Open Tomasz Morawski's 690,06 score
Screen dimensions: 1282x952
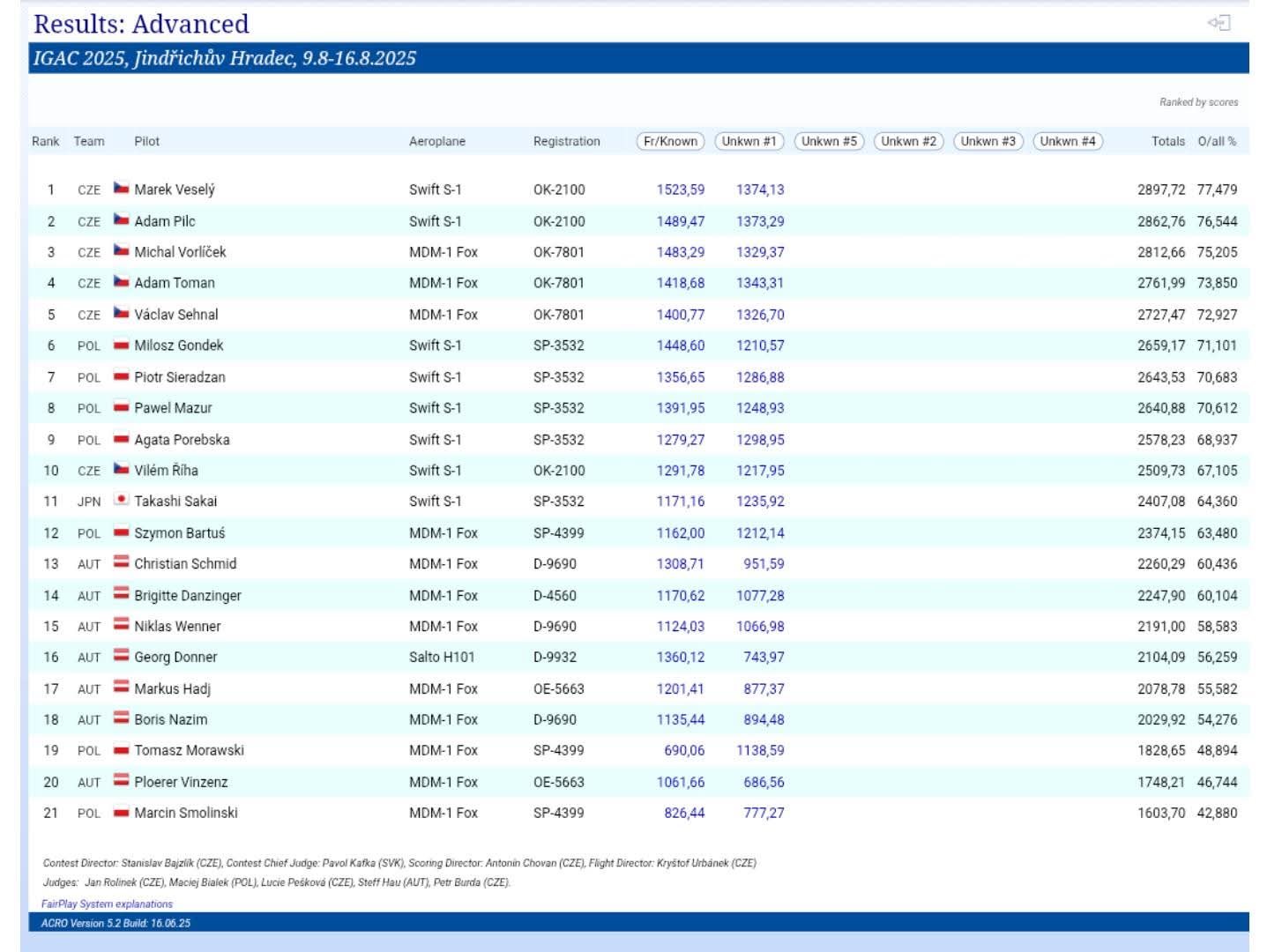683,750
